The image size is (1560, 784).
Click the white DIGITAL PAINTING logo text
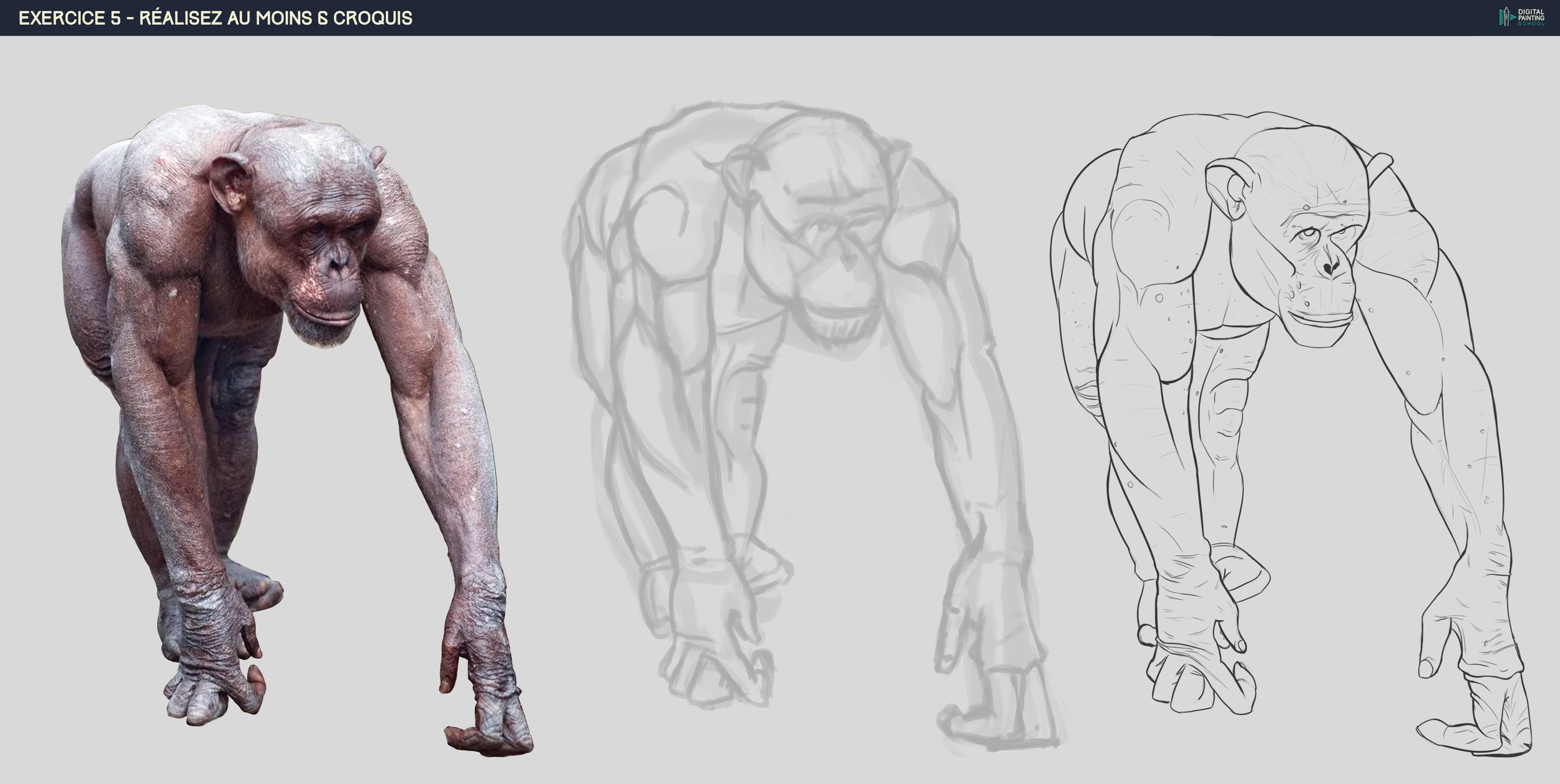pos(1532,16)
